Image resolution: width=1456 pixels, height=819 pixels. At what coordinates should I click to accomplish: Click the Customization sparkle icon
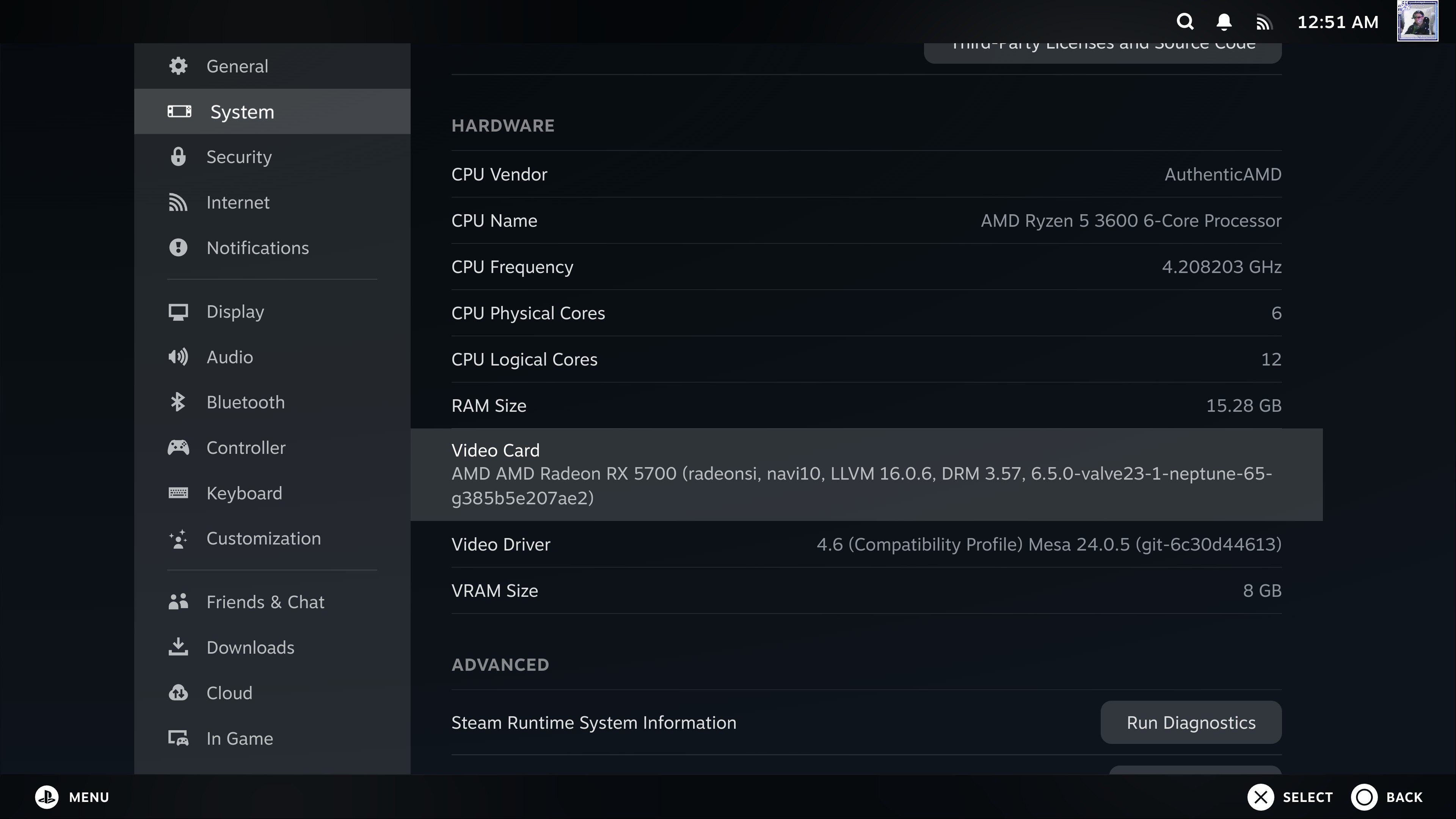(178, 539)
